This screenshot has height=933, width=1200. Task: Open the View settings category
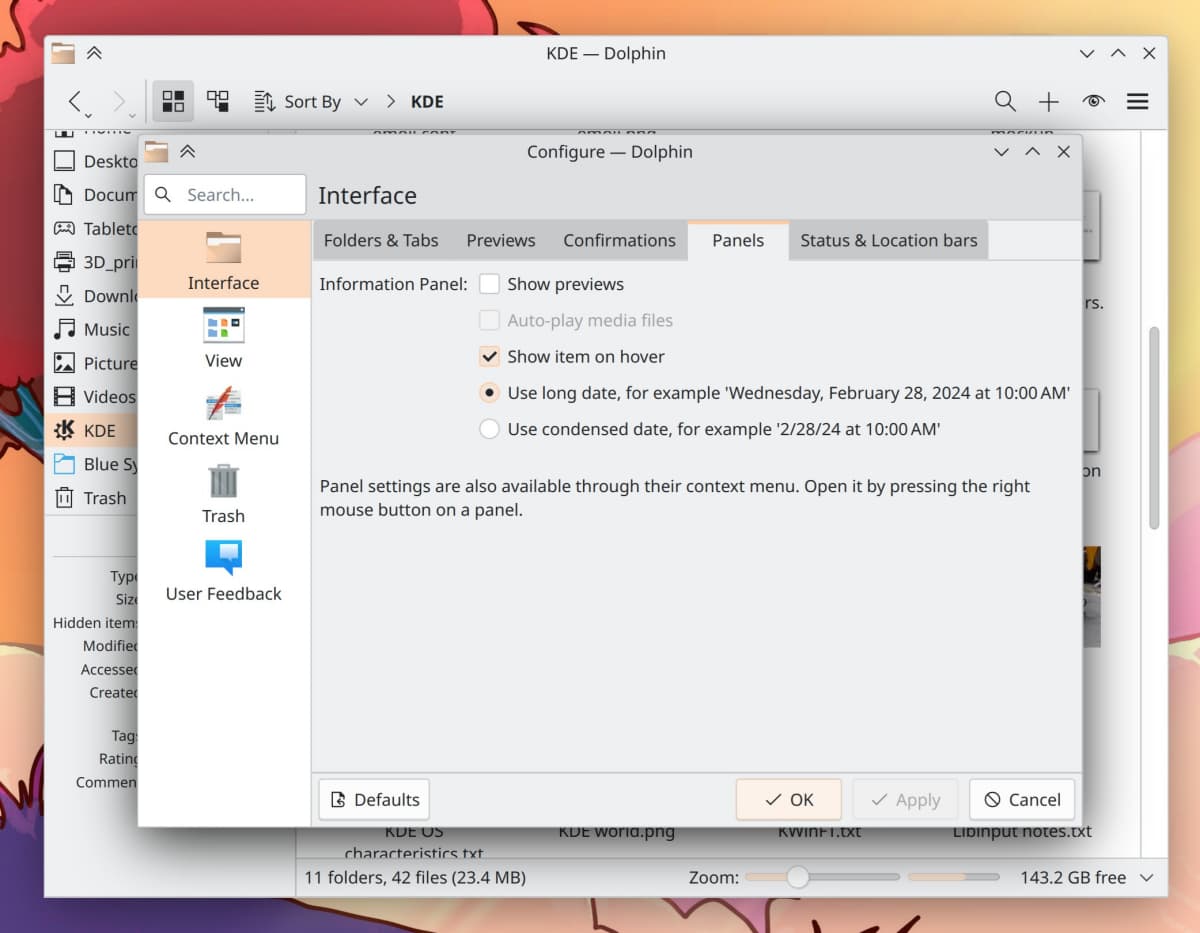coord(224,338)
